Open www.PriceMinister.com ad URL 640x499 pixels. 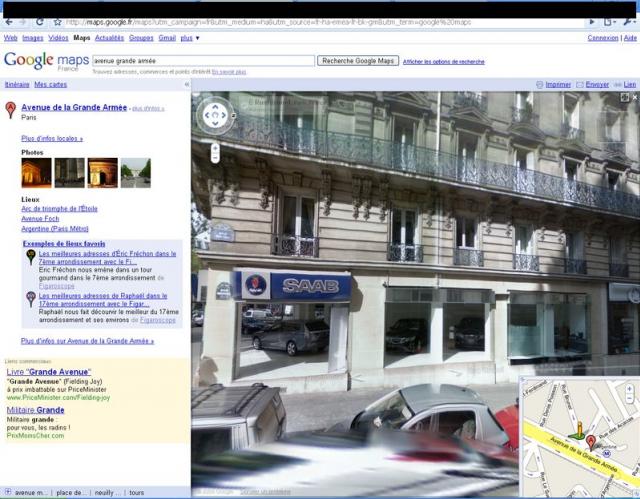pyautogui.click(x=58, y=397)
